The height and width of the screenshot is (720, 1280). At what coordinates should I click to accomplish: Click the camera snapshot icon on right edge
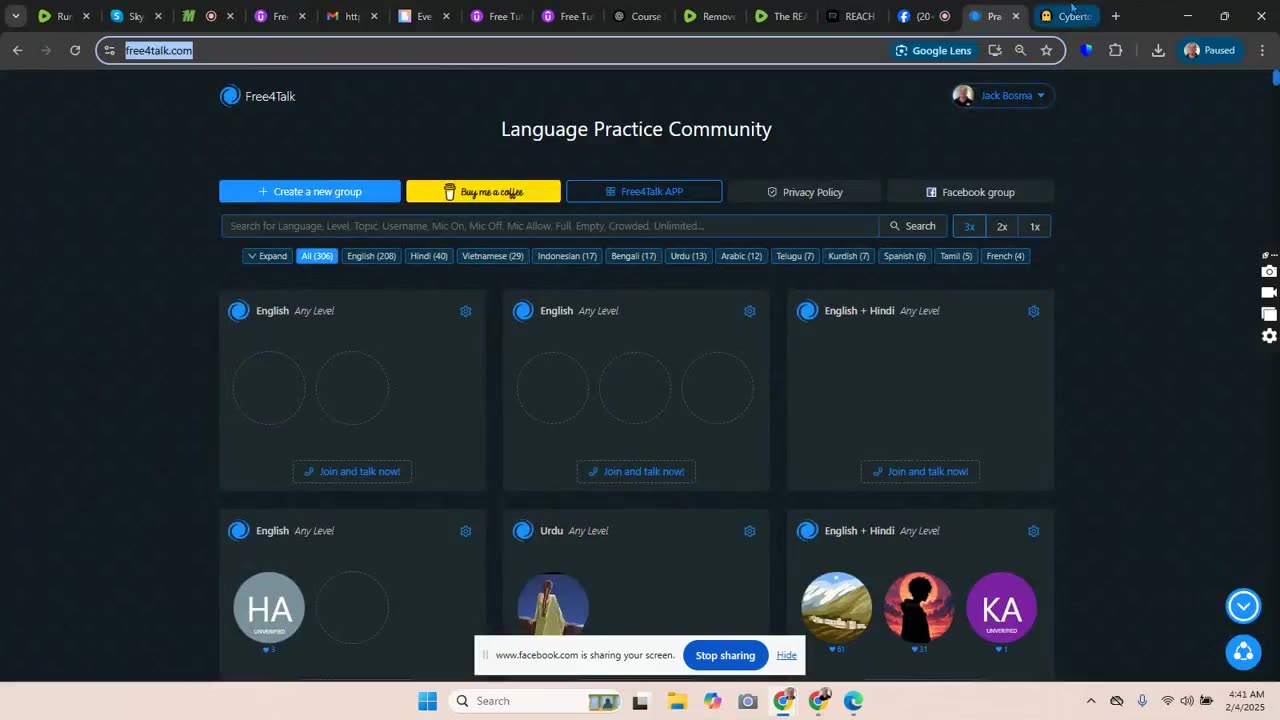[x=1269, y=271]
